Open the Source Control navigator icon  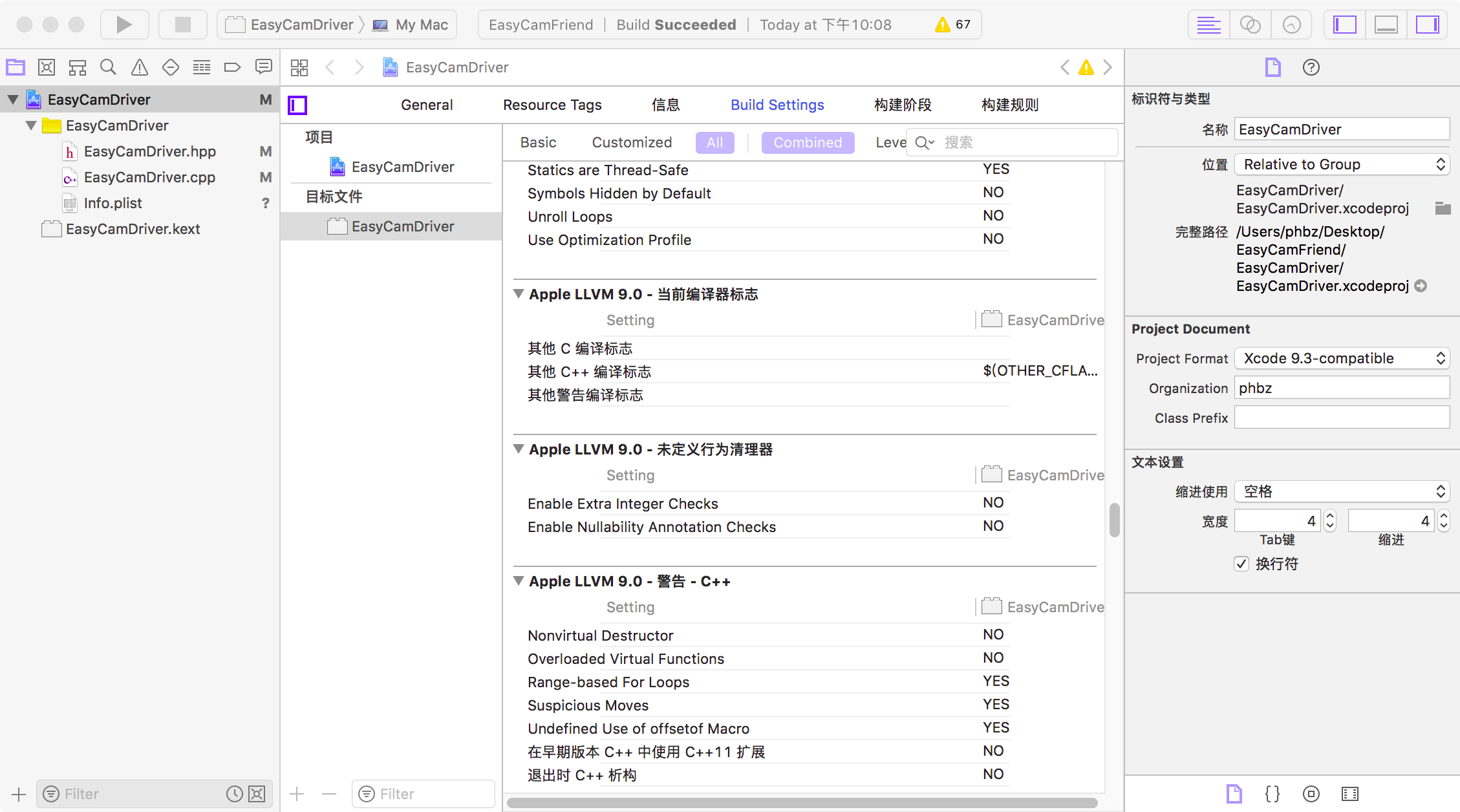pos(47,67)
